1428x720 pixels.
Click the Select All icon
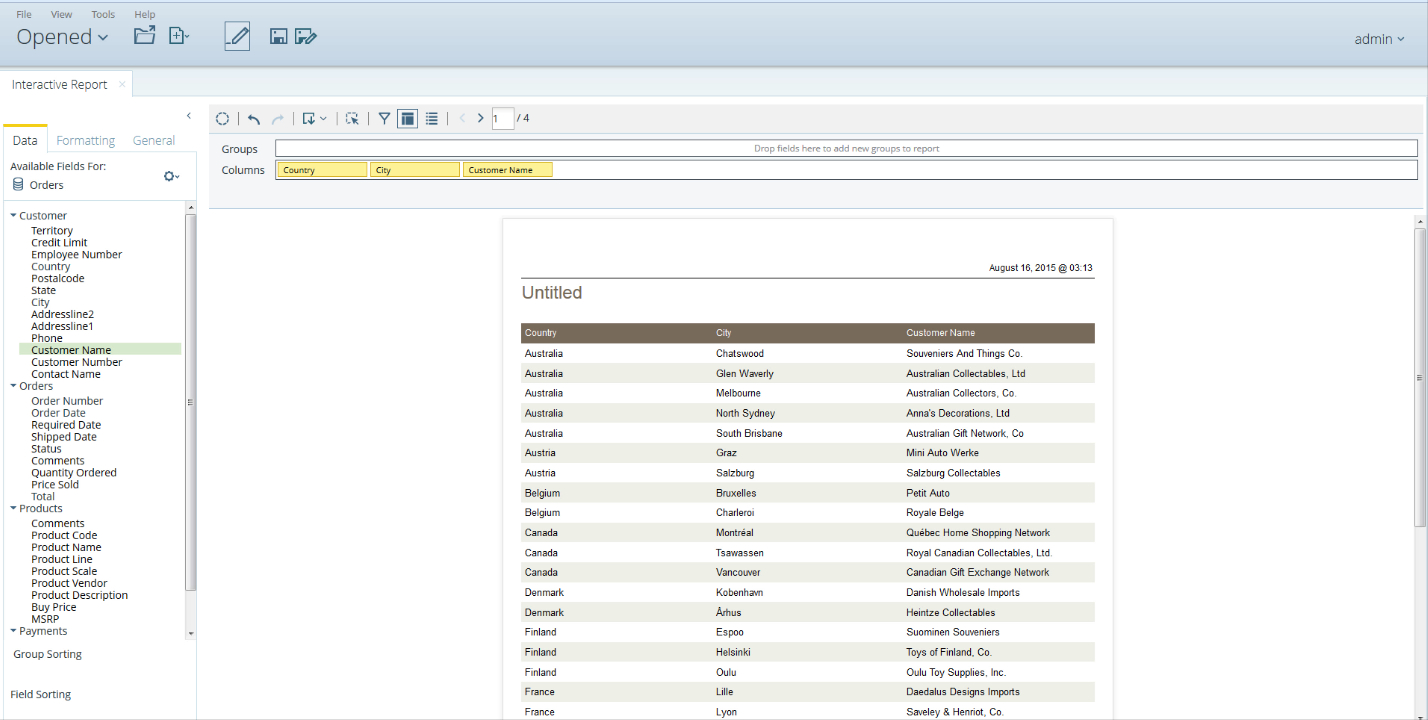pos(352,119)
